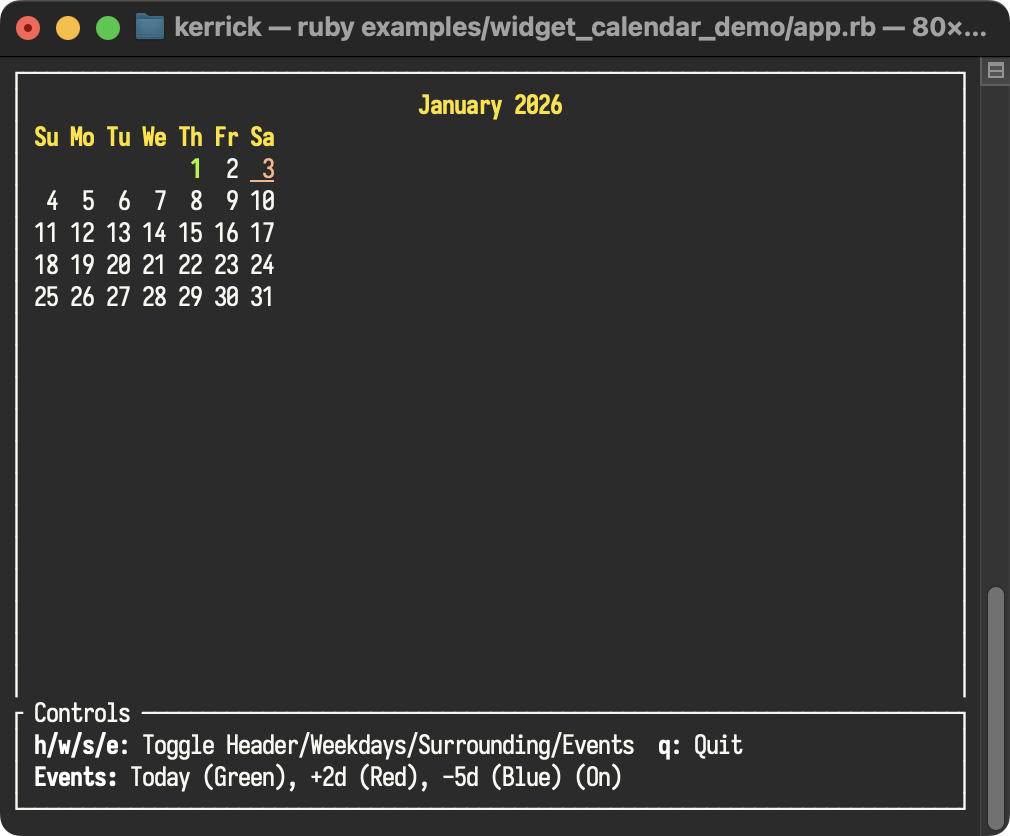1010x836 pixels.
Task: Select day 31 in calendar
Action: [x=262, y=297]
